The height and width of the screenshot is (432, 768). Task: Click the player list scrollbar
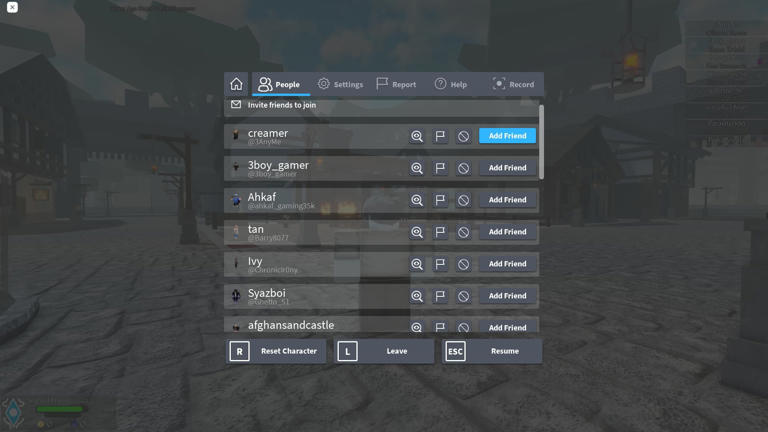pos(541,142)
